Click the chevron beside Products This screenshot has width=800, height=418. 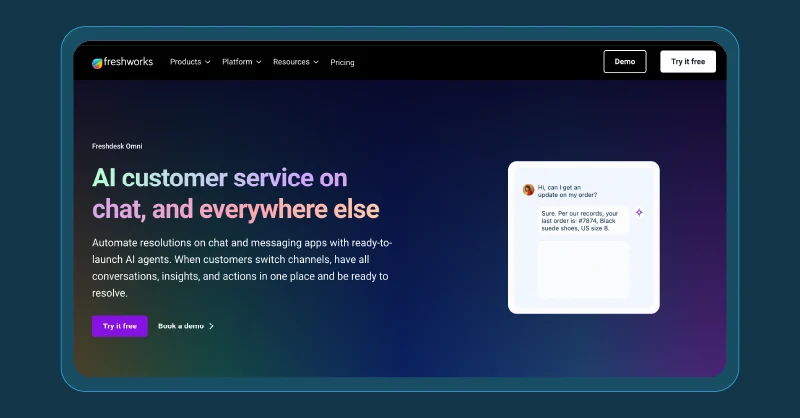click(x=208, y=62)
